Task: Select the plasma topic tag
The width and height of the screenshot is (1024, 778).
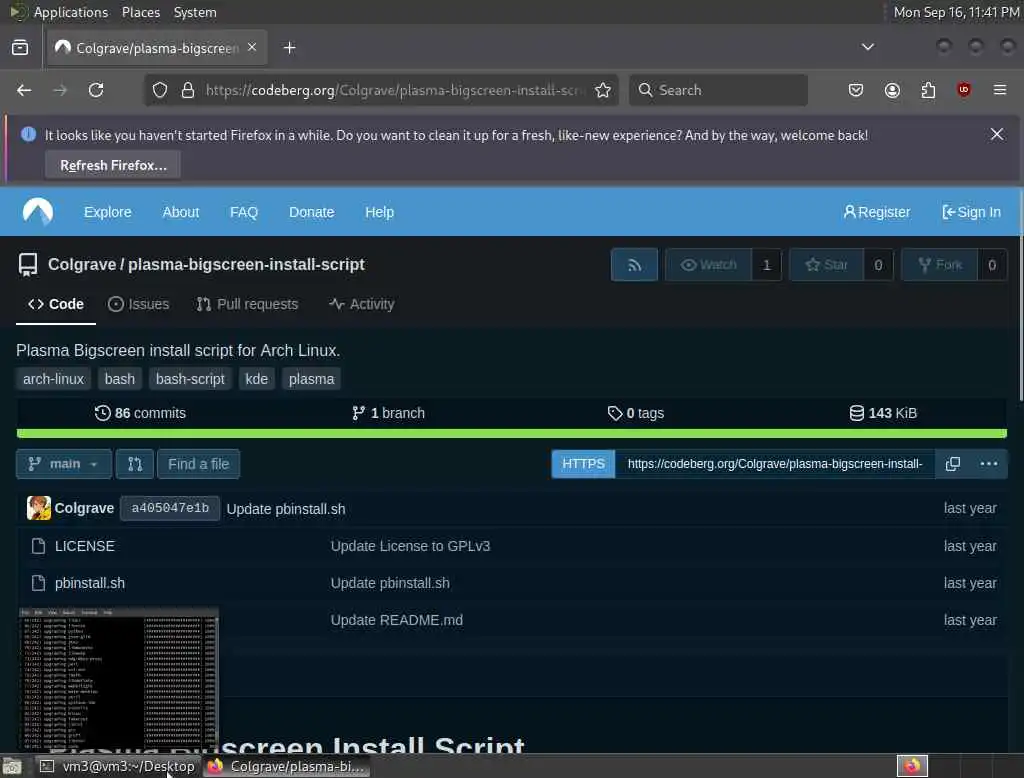Action: tap(312, 379)
